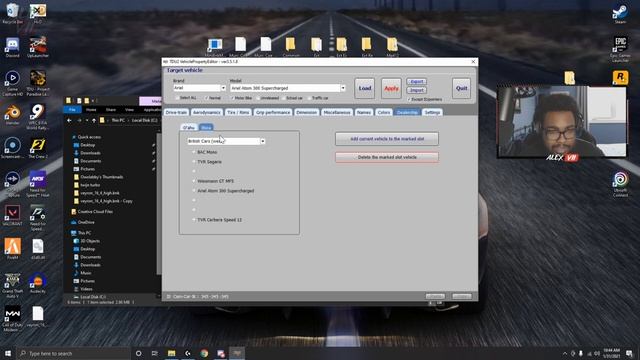The height and width of the screenshot is (360, 640).
Task: Switch to the Drive-train tab
Action: 176,112
